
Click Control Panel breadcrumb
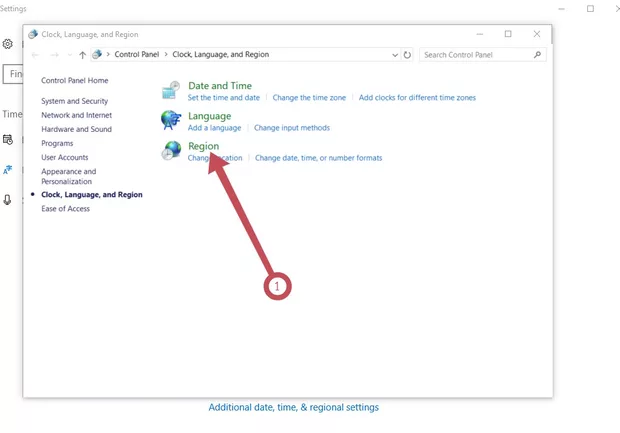pos(137,55)
